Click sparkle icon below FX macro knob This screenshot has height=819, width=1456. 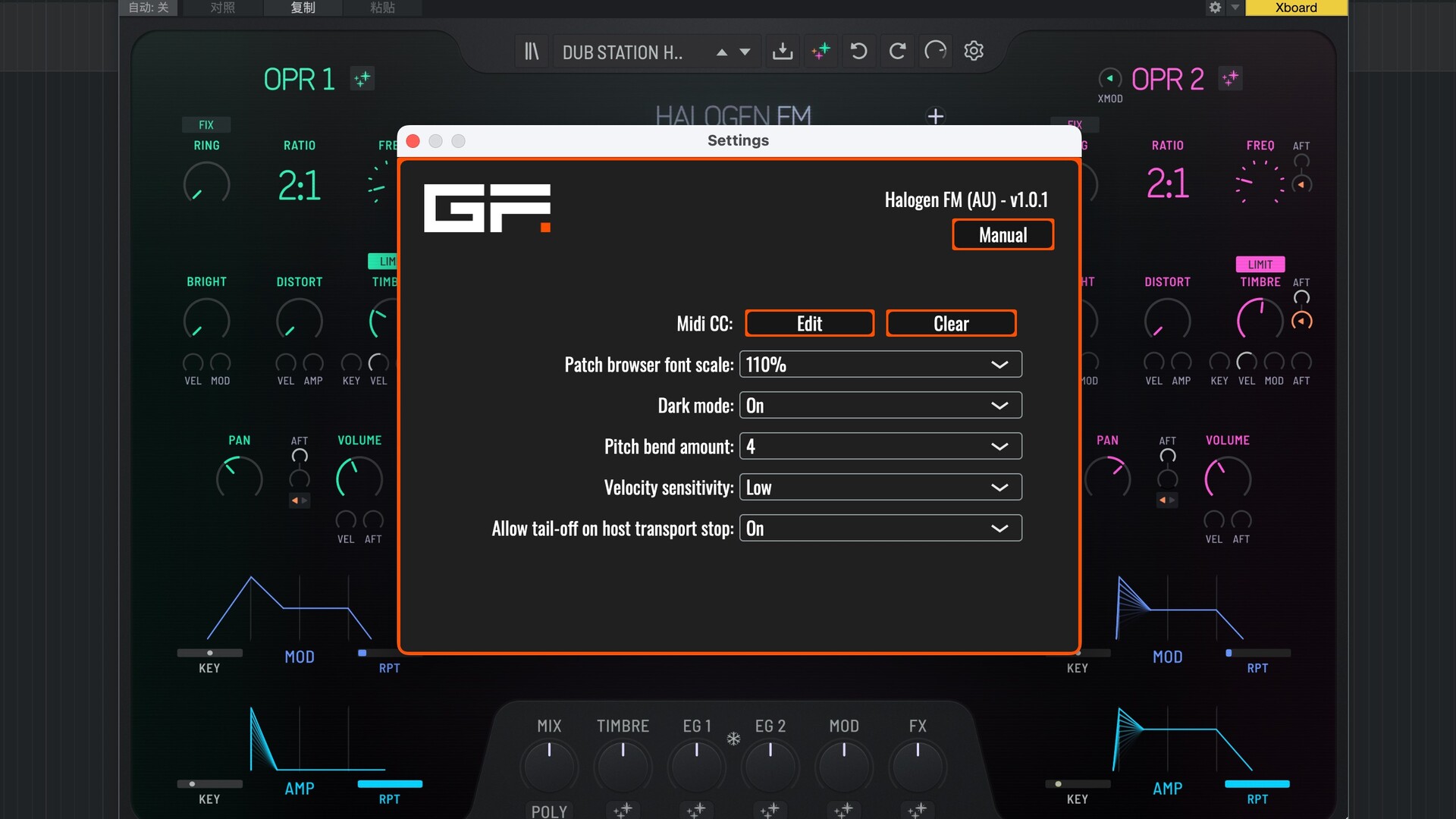(917, 811)
